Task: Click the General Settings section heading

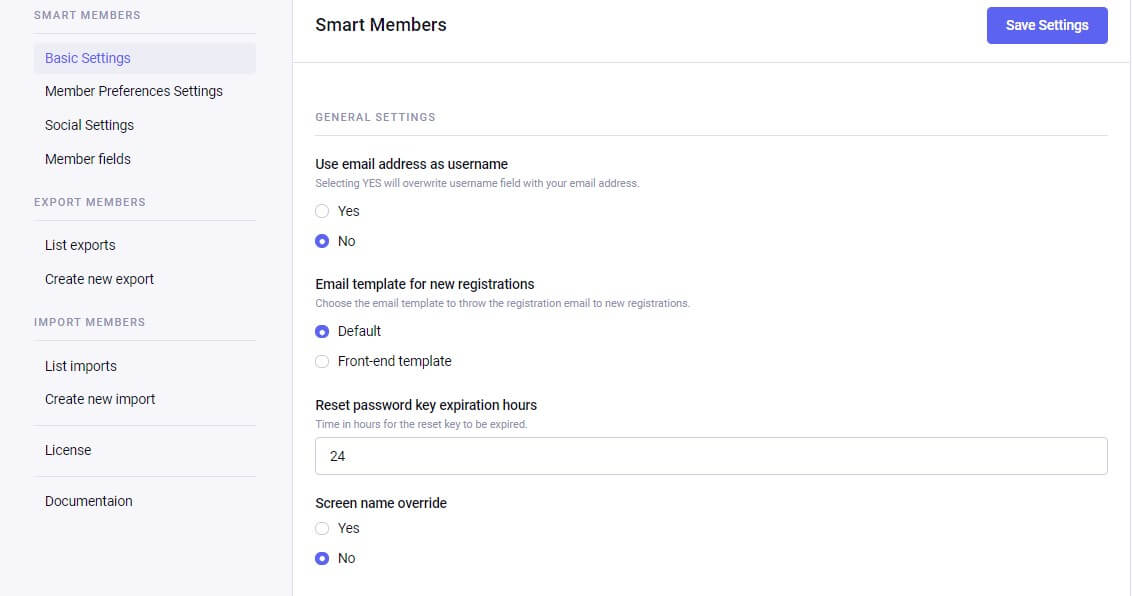Action: coord(375,117)
